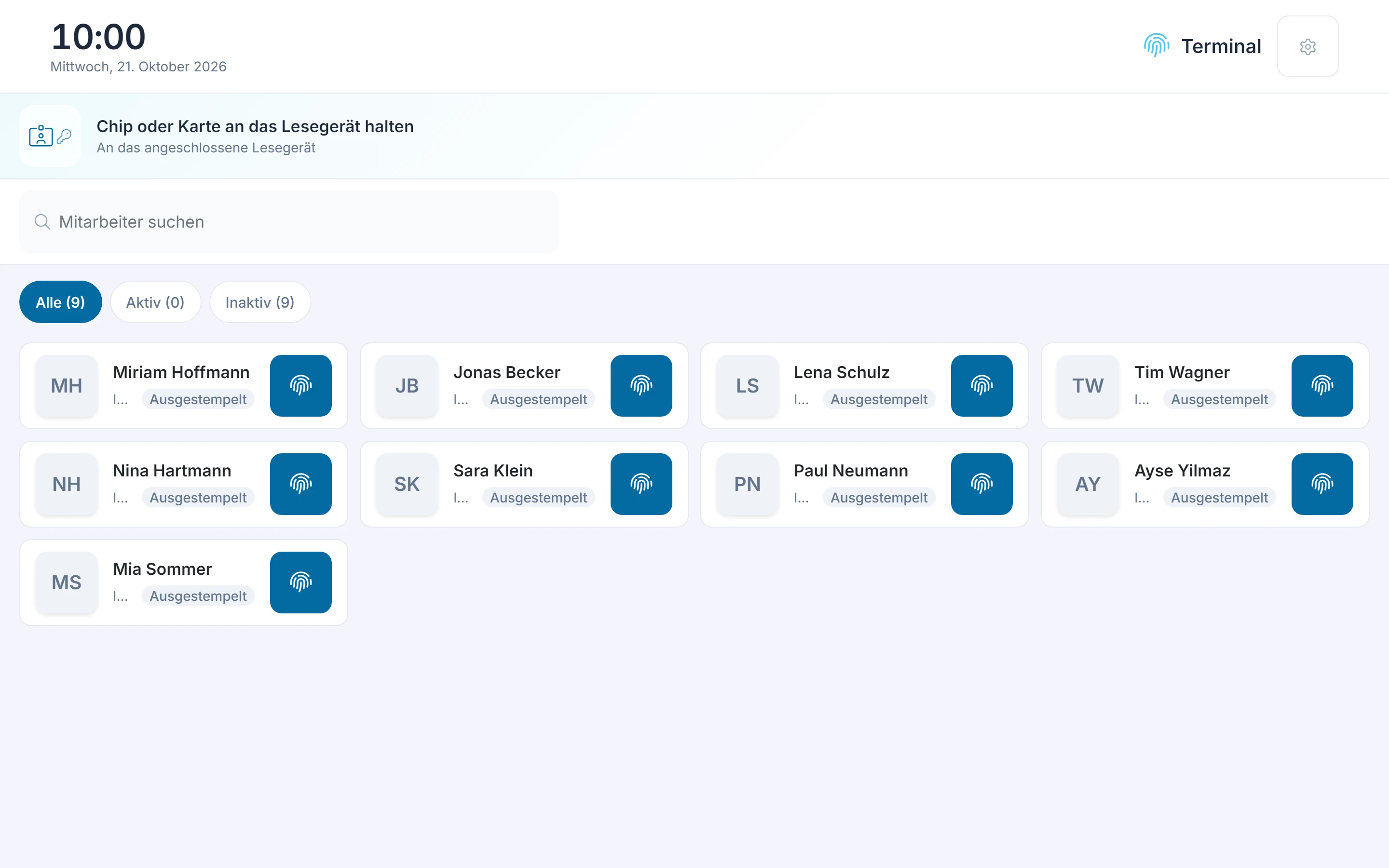Stamp in Miriam Hoffmann via fingerprint button
The image size is (1389, 868).
click(301, 386)
